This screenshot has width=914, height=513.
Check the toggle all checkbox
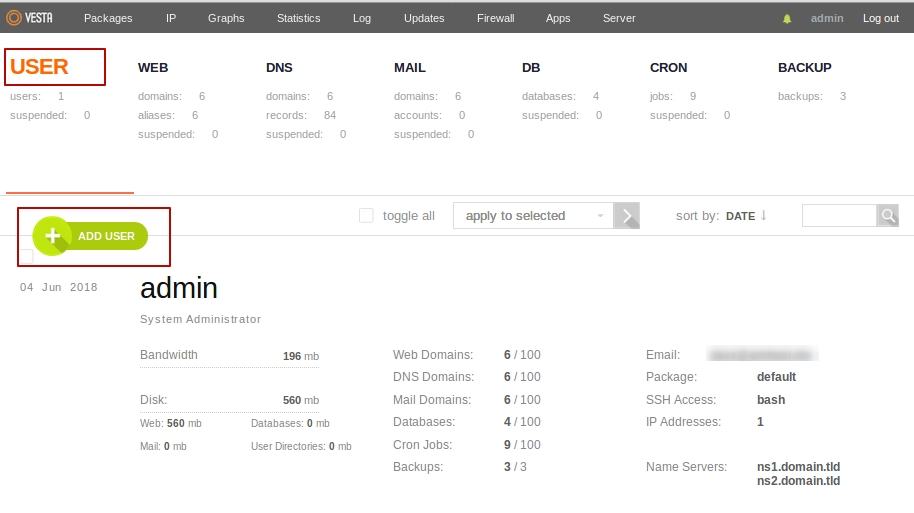366,216
